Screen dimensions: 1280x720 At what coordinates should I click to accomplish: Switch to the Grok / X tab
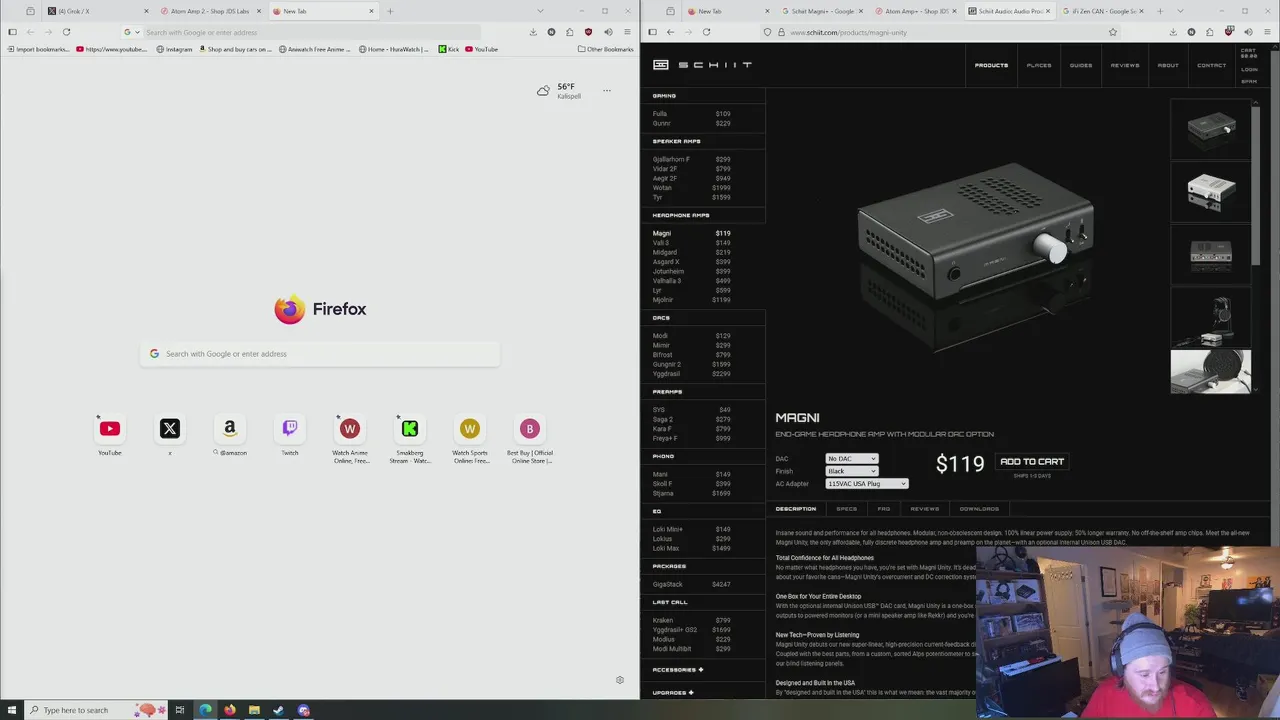95,11
